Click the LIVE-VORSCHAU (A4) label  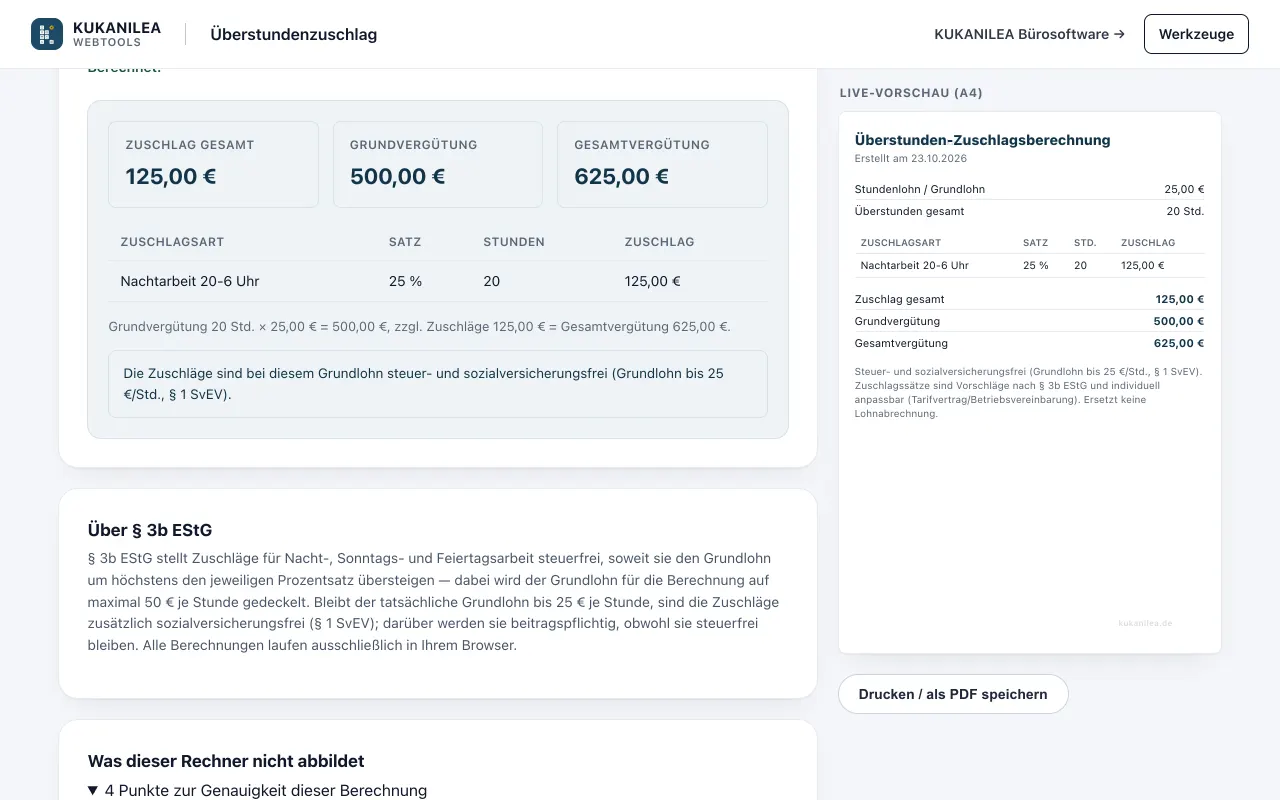(x=911, y=93)
